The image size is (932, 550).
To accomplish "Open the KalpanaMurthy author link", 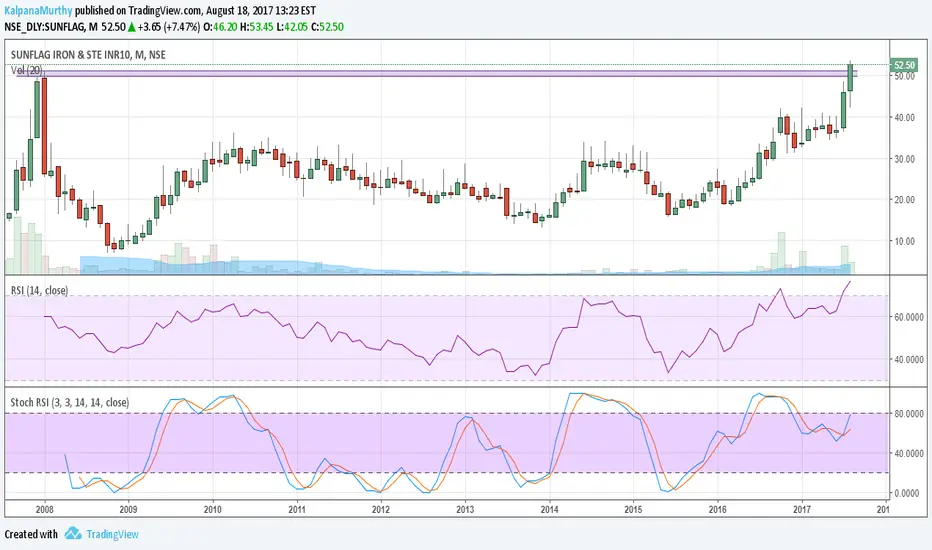I will [39, 11].
